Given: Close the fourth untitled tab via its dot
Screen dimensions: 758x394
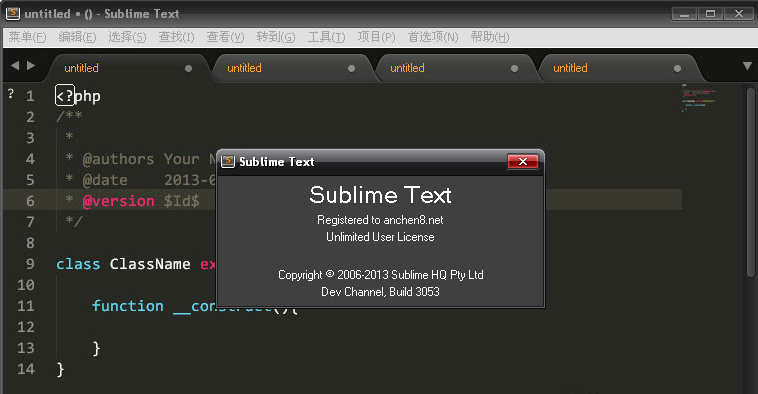Looking at the screenshot, I should (677, 69).
